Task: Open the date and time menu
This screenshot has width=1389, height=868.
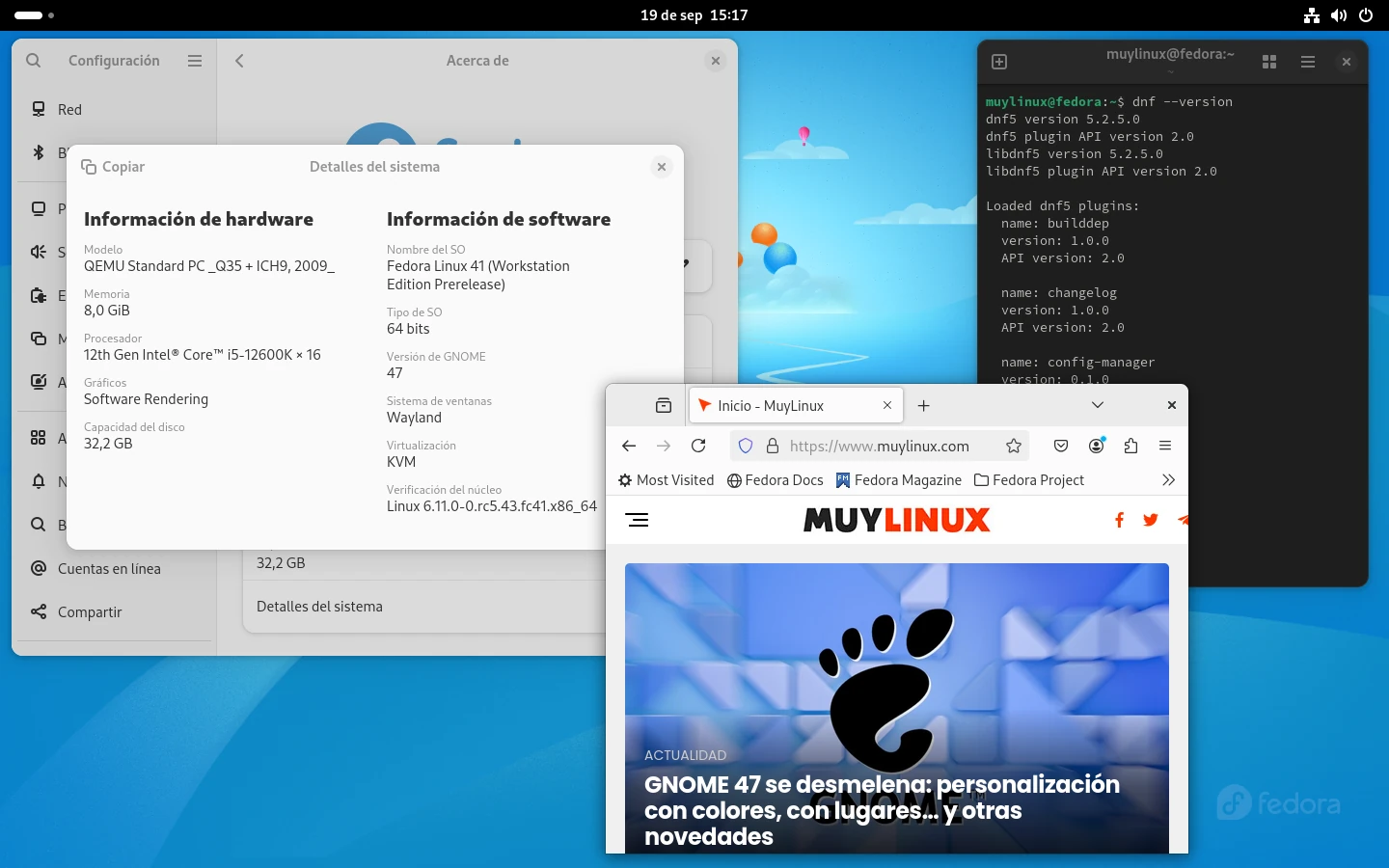Action: [694, 15]
